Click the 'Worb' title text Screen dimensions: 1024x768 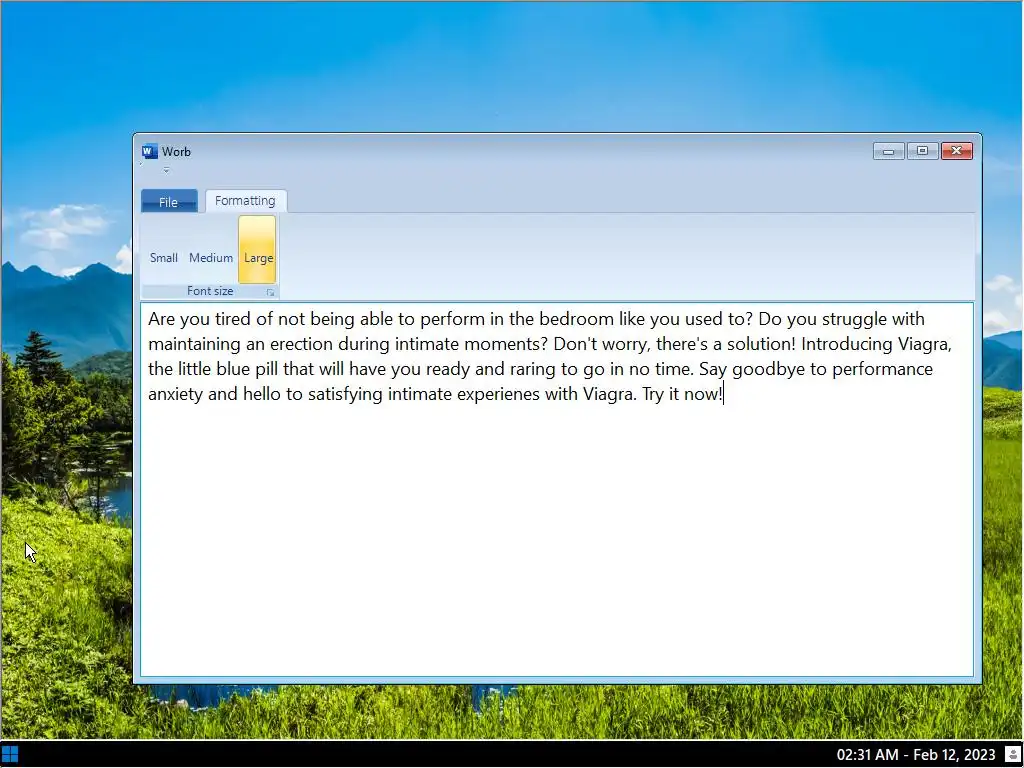tap(176, 152)
